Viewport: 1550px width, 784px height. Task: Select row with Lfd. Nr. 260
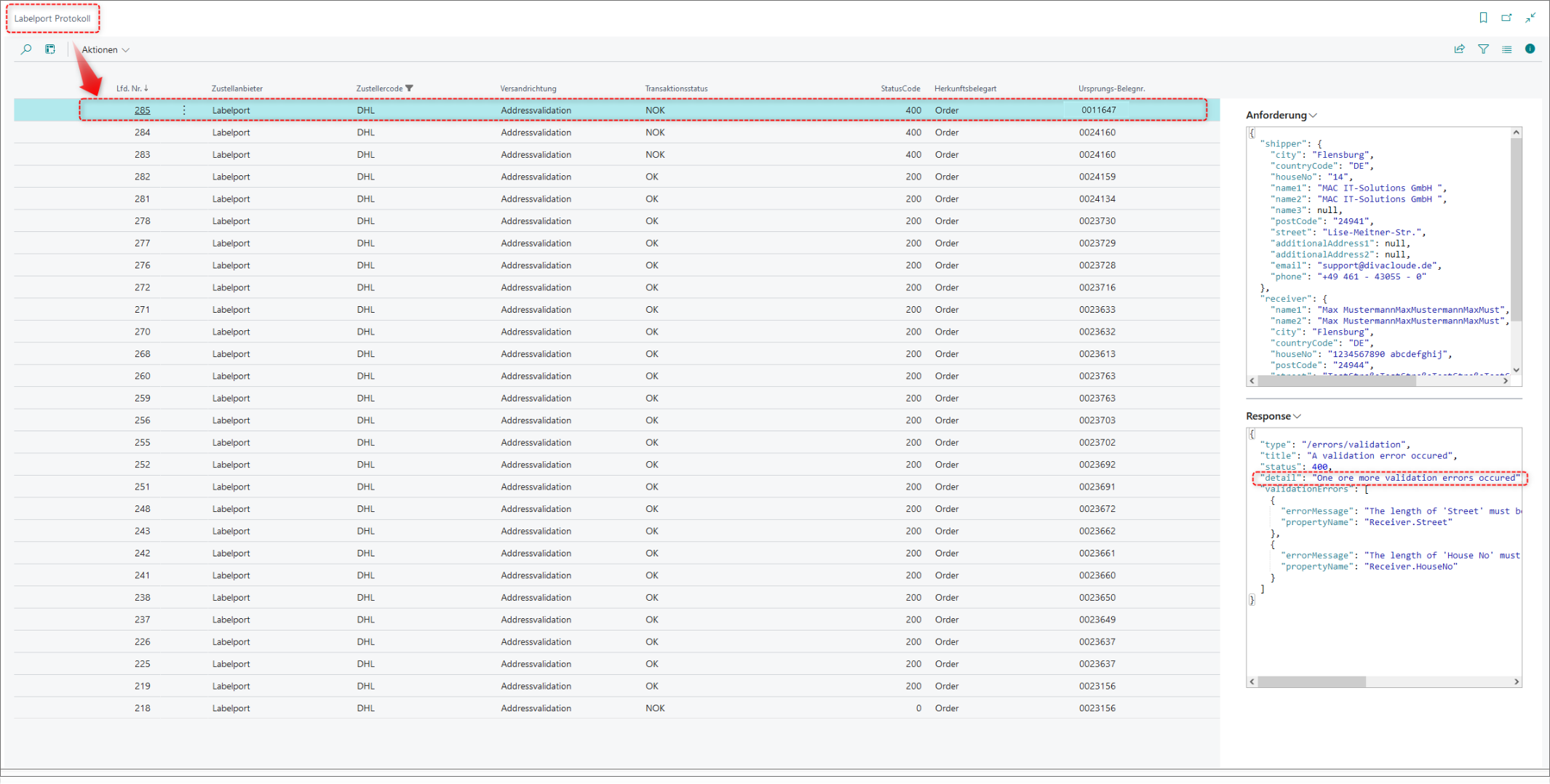click(x=617, y=376)
